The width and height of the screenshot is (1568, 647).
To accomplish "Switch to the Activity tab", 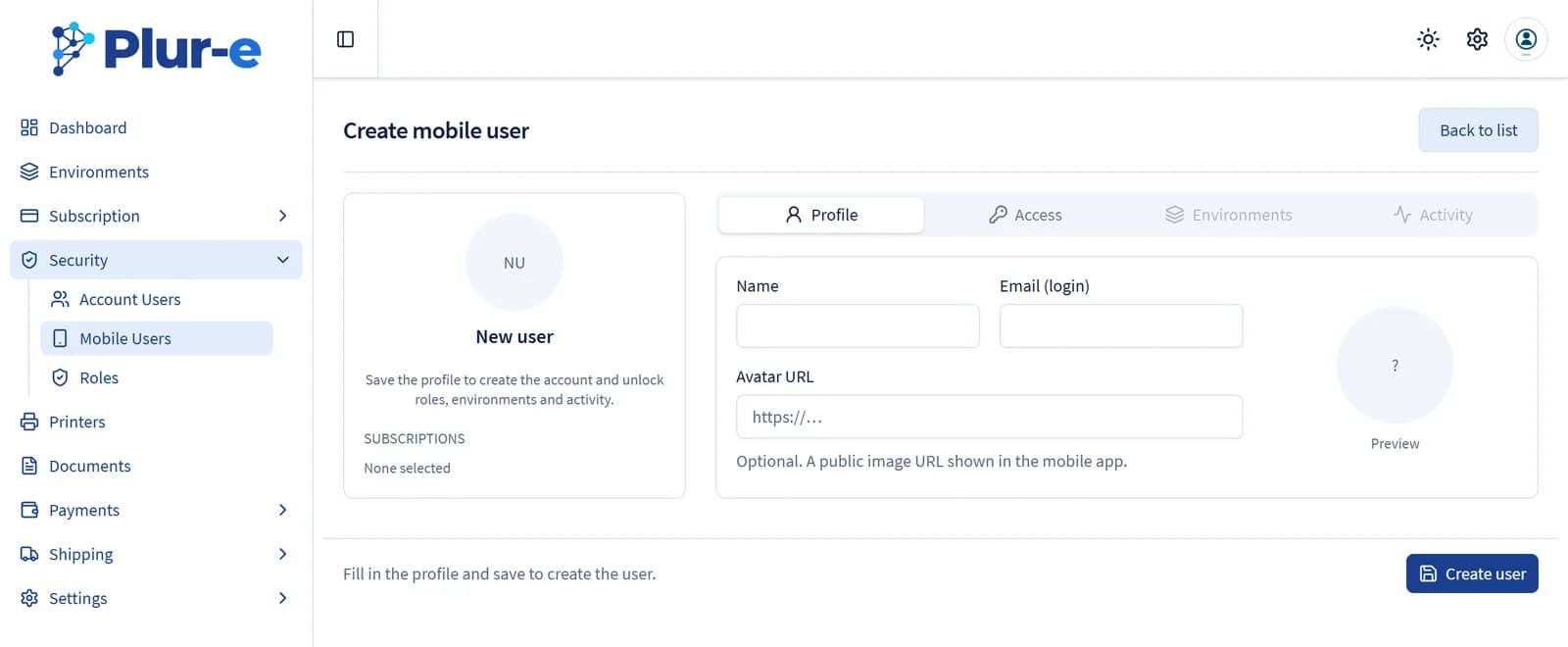I will [1433, 215].
